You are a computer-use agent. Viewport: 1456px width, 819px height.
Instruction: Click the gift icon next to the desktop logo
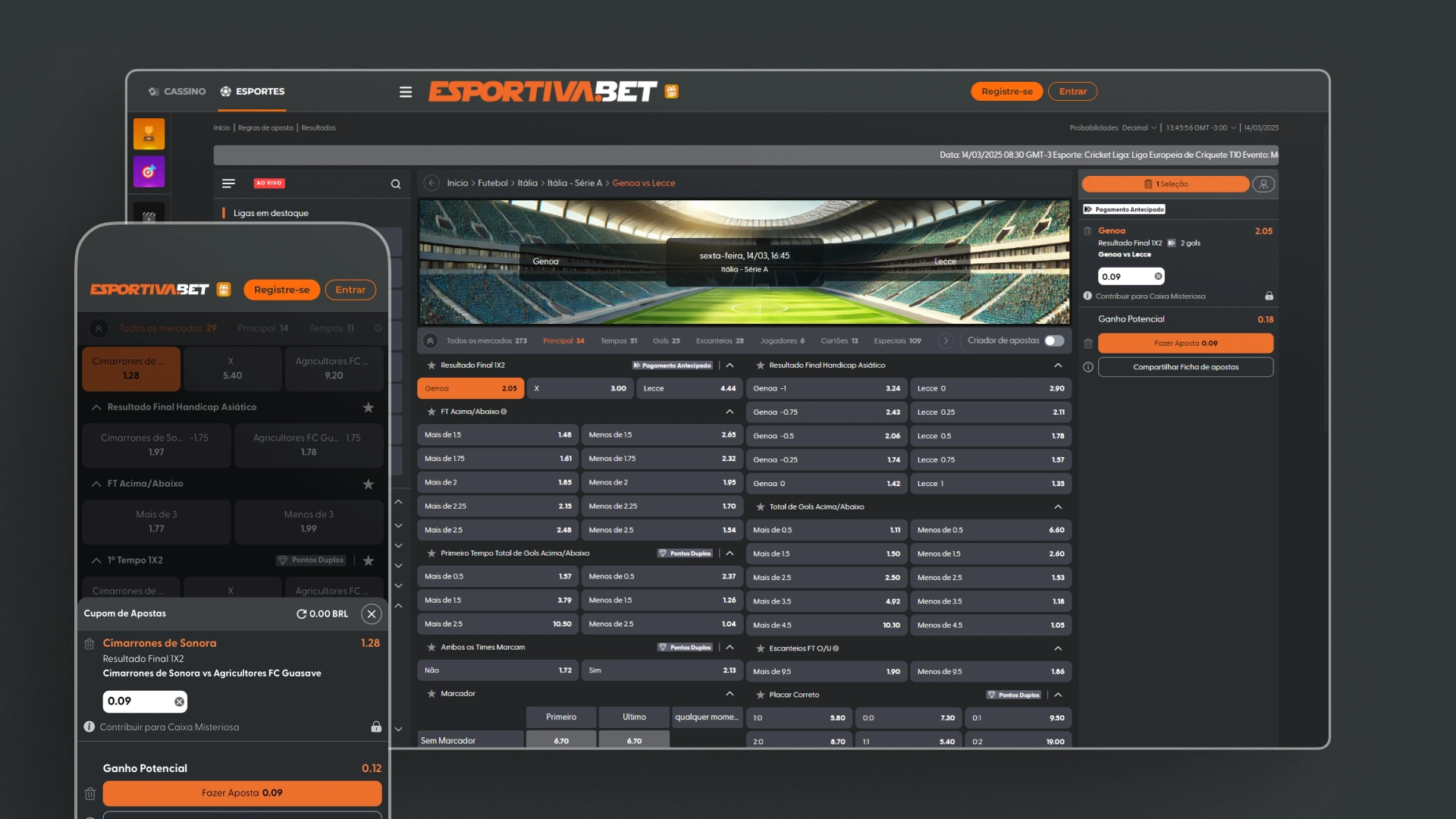[x=671, y=92]
